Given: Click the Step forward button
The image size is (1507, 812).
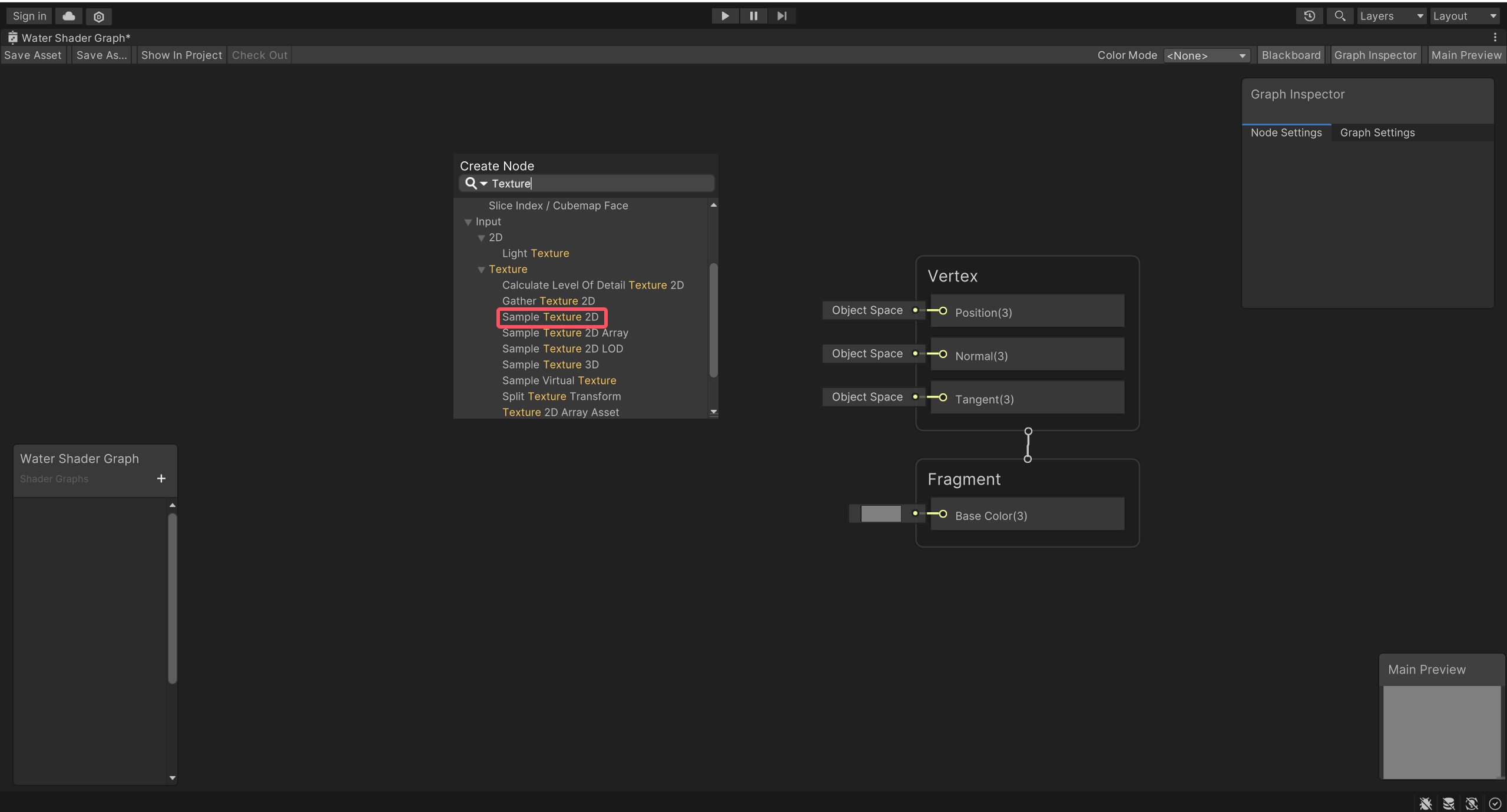Looking at the screenshot, I should 781,16.
